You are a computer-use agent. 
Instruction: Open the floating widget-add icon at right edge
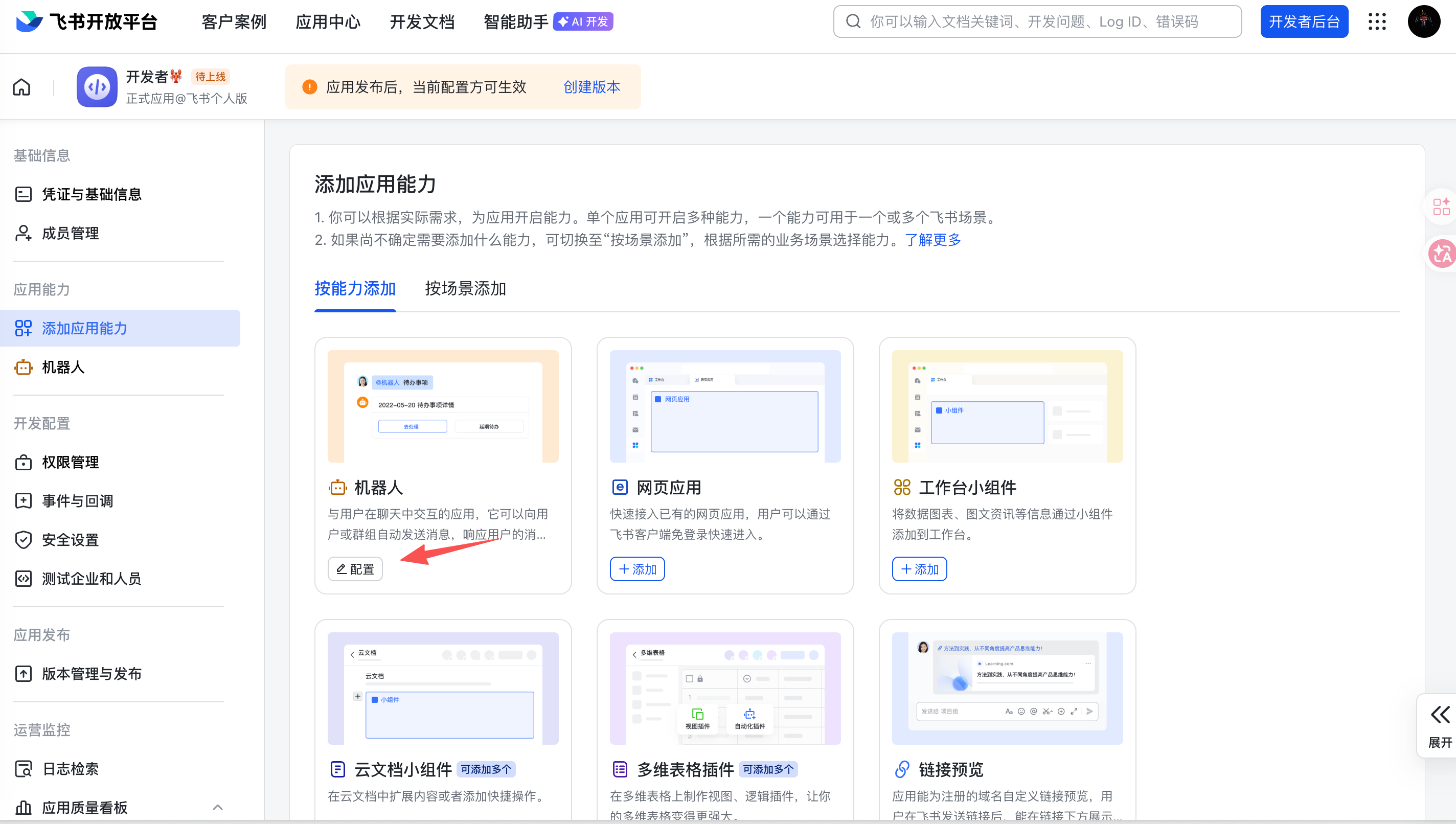coord(1441,207)
